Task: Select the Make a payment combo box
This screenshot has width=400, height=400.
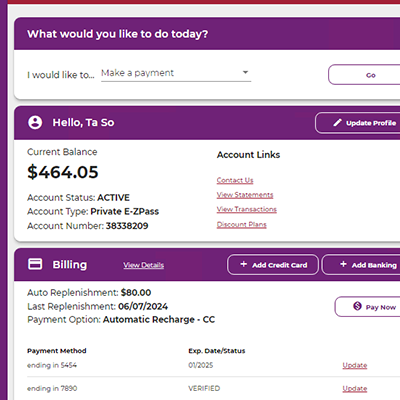Action: (176, 73)
